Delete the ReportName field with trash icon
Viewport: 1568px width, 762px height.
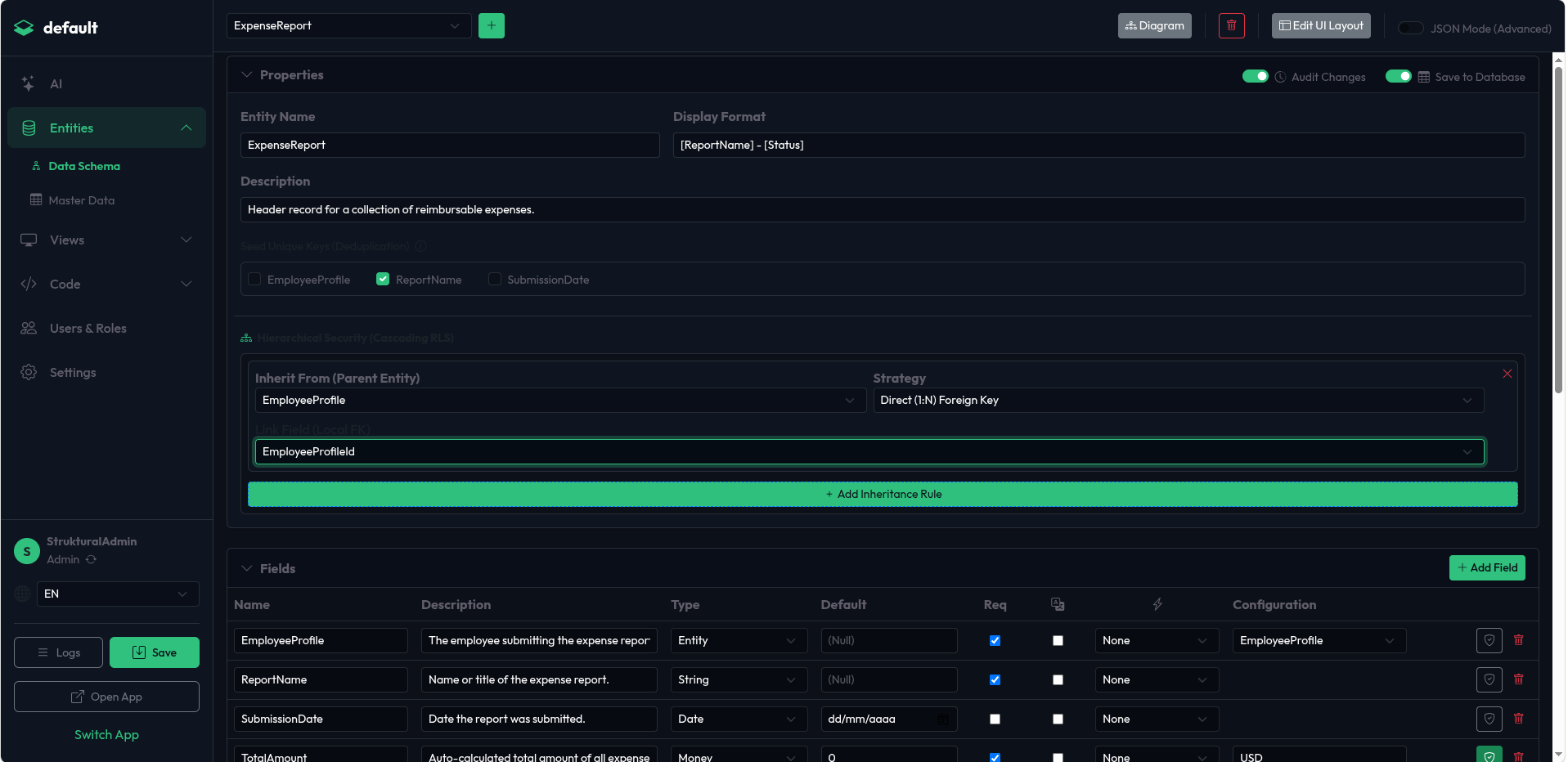[1518, 679]
